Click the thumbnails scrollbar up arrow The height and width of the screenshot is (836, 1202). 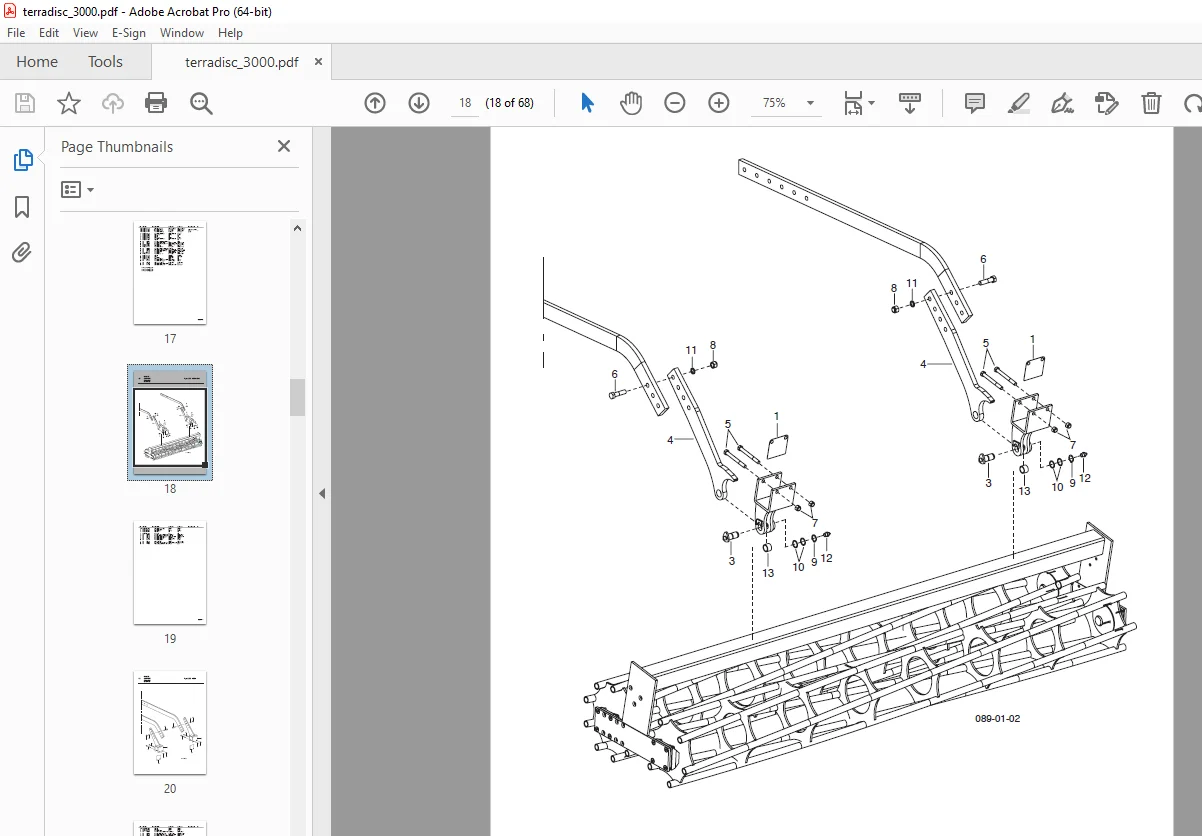coord(298,228)
